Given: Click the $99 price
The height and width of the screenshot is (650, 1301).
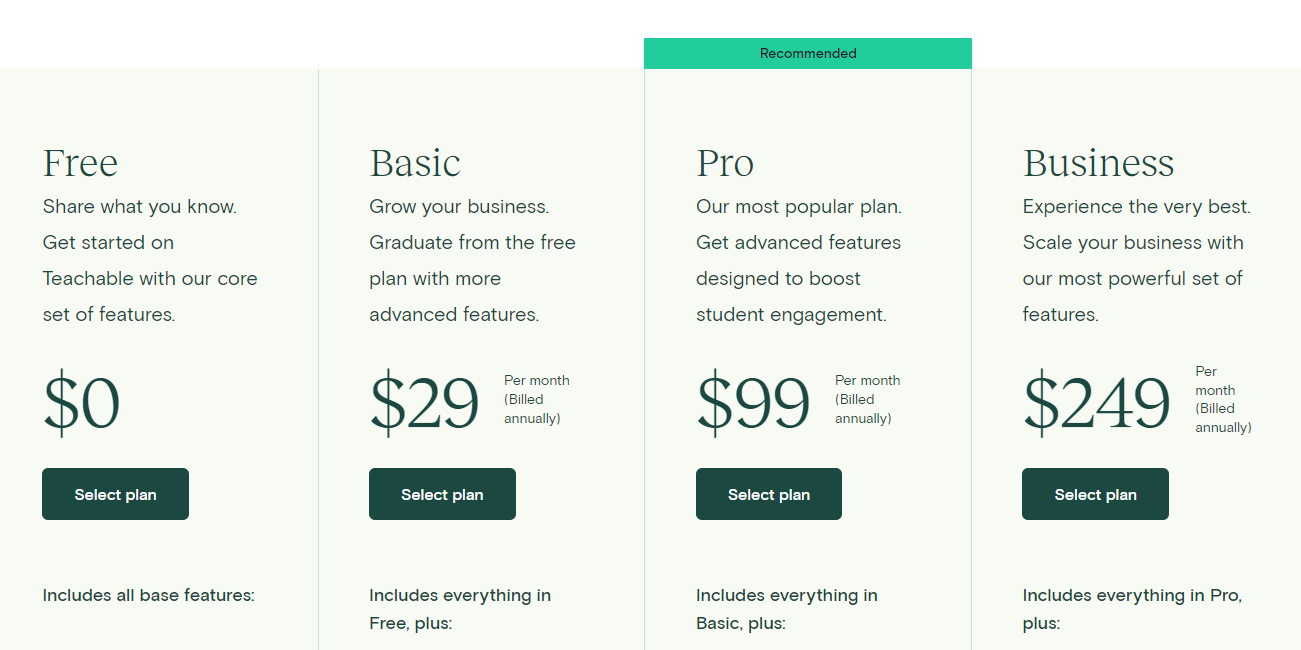Looking at the screenshot, I should 753,402.
